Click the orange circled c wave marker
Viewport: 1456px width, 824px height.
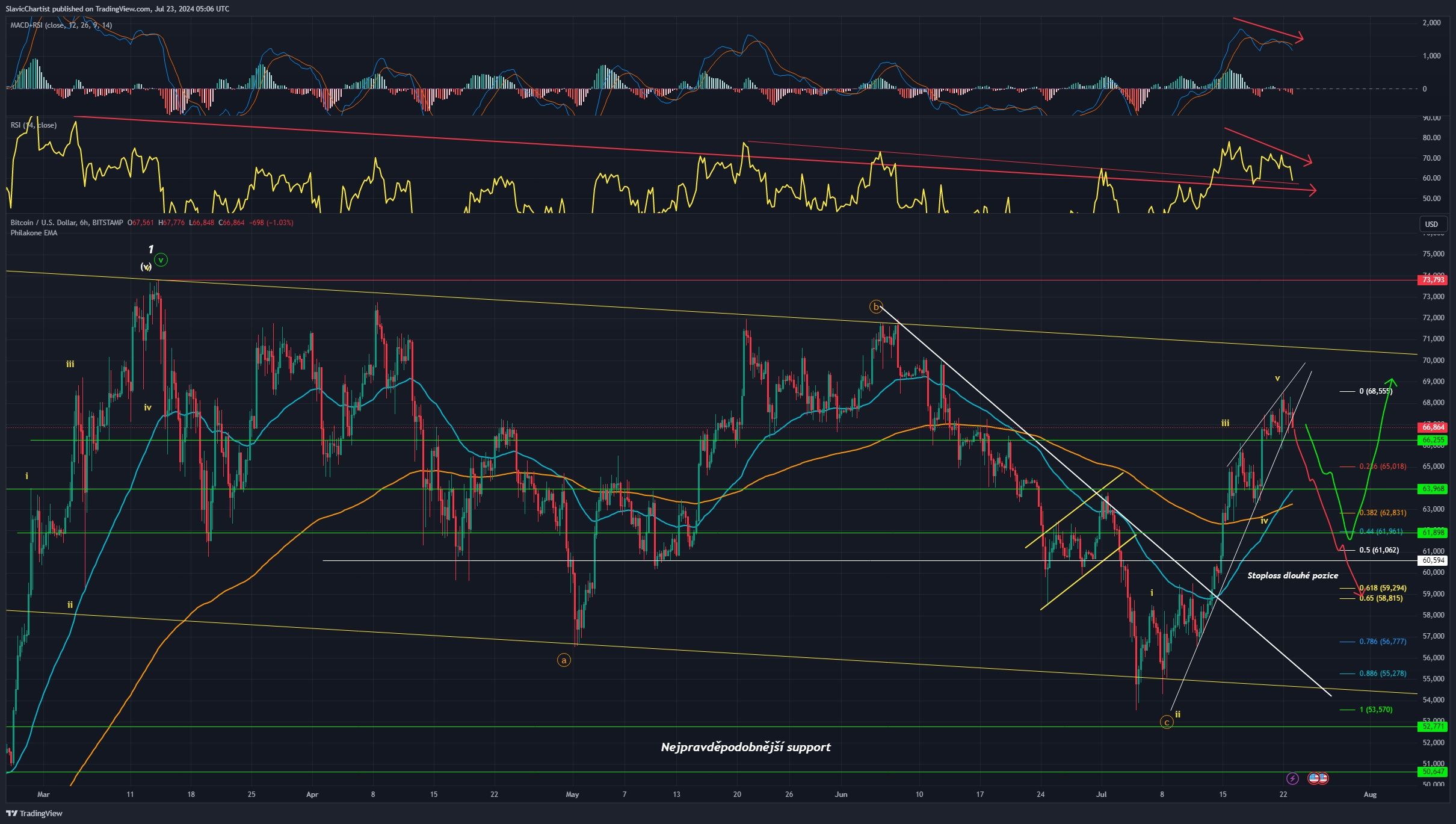point(1167,722)
